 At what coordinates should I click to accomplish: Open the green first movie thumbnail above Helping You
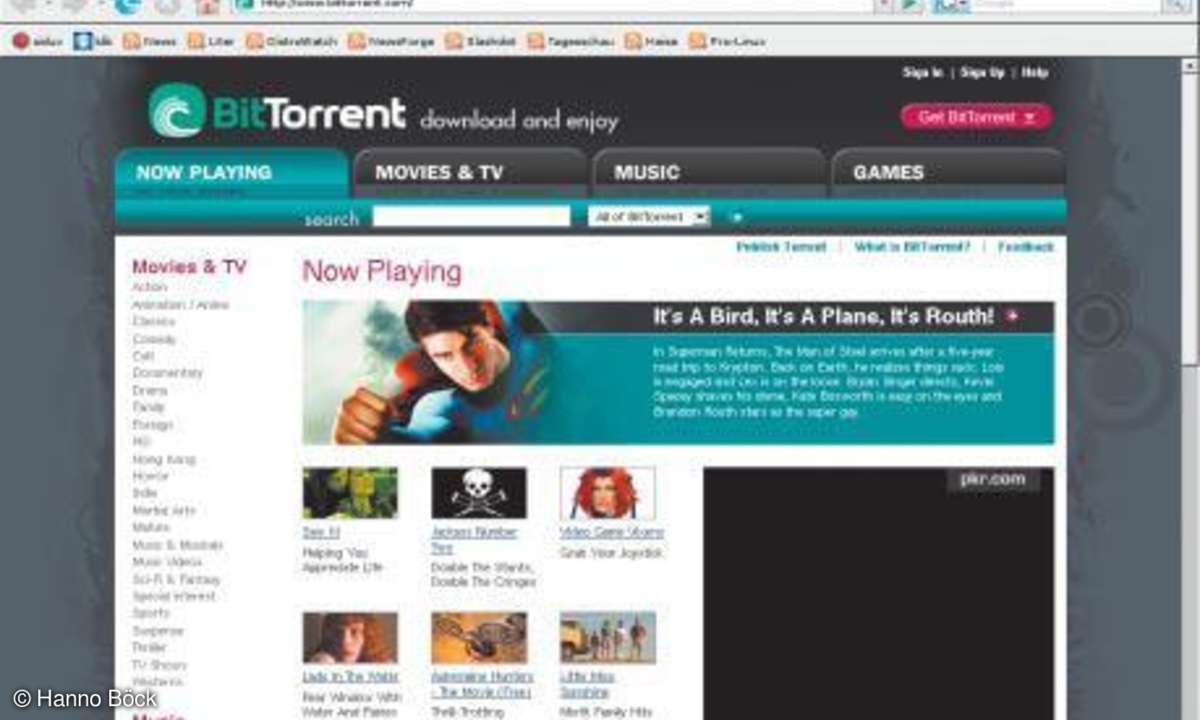(x=350, y=492)
